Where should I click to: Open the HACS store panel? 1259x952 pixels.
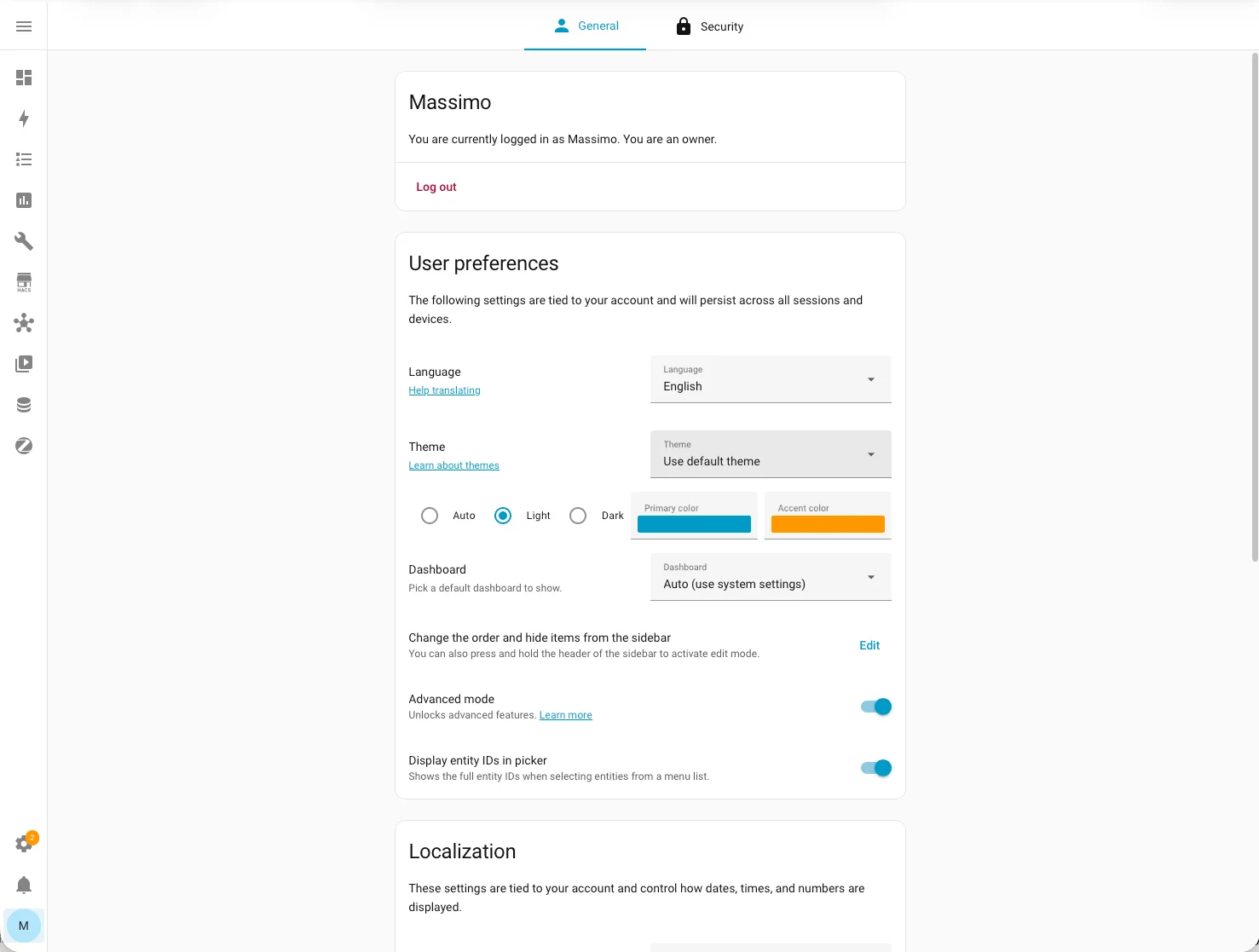point(24,282)
